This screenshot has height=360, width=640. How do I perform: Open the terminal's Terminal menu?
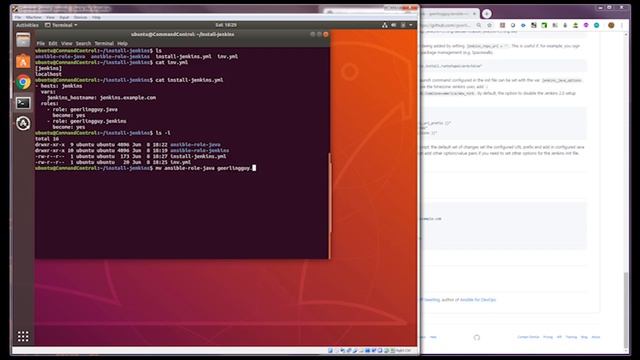coord(104,43)
